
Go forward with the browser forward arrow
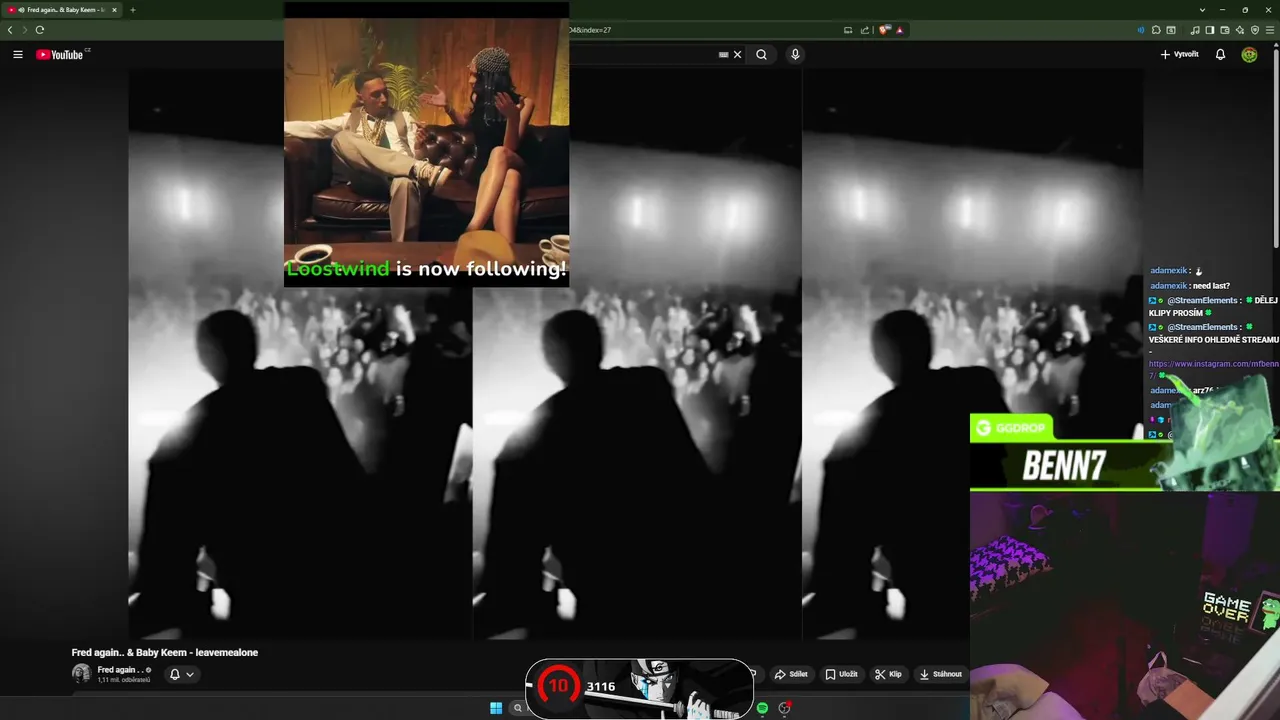pyautogui.click(x=25, y=30)
